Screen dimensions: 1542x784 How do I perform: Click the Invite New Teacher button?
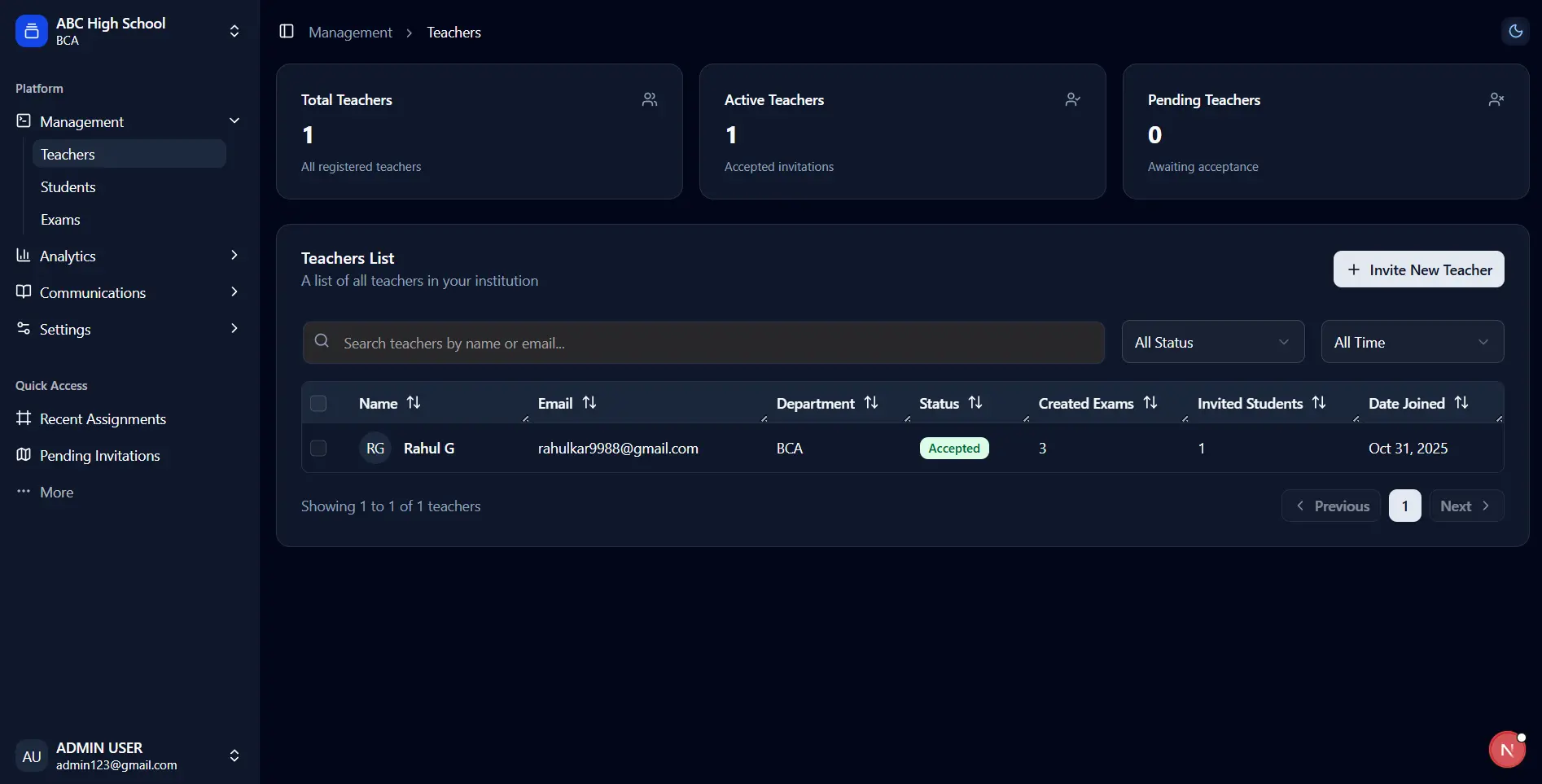1418,269
